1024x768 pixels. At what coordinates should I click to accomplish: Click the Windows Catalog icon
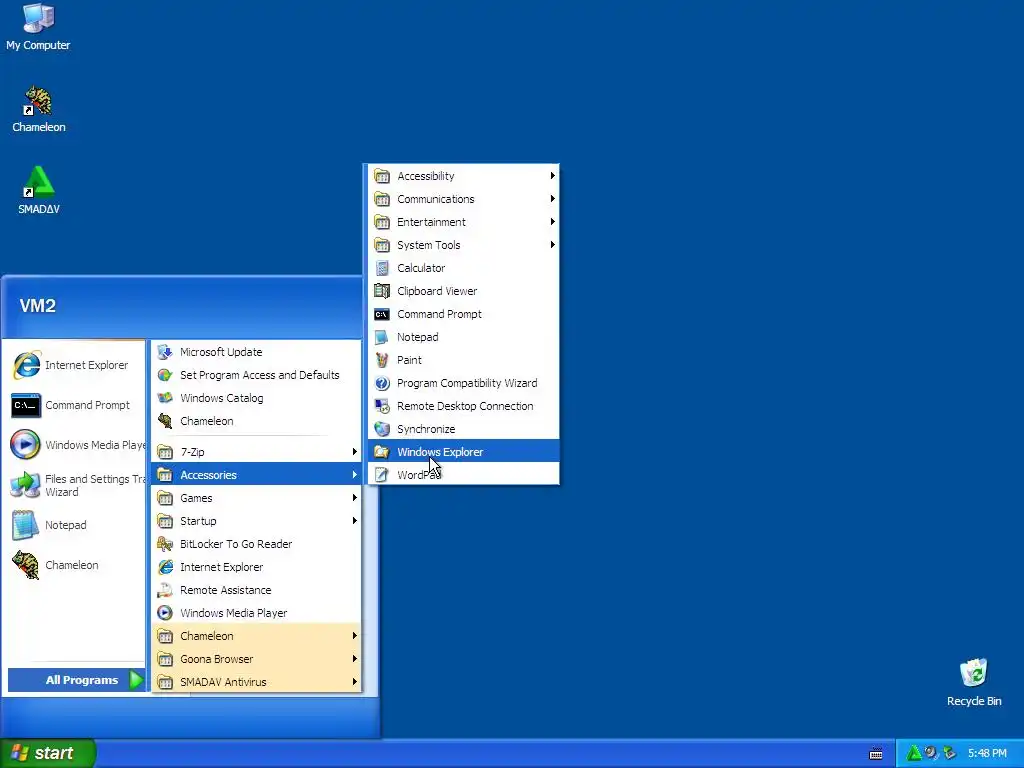[x=165, y=398]
